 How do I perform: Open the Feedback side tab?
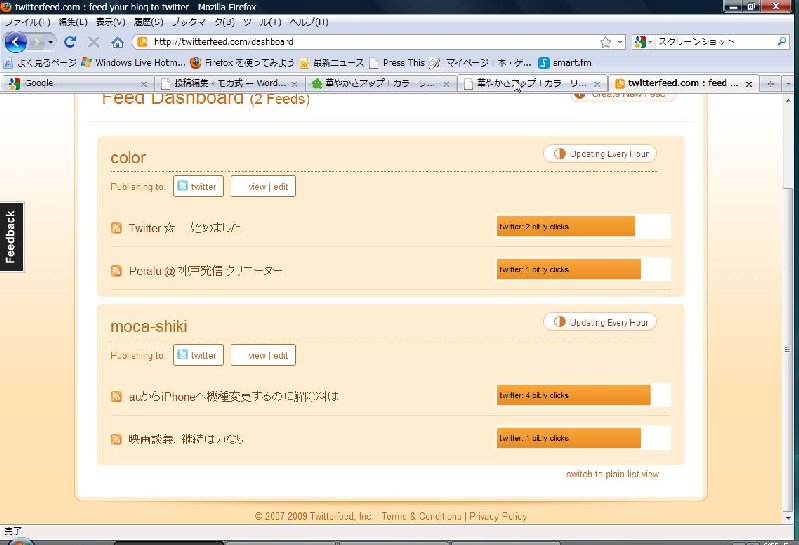[x=11, y=237]
